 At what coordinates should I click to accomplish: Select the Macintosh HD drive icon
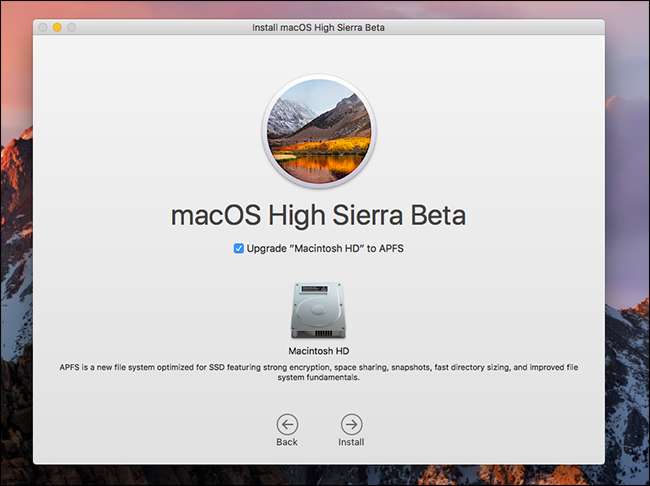coord(318,310)
